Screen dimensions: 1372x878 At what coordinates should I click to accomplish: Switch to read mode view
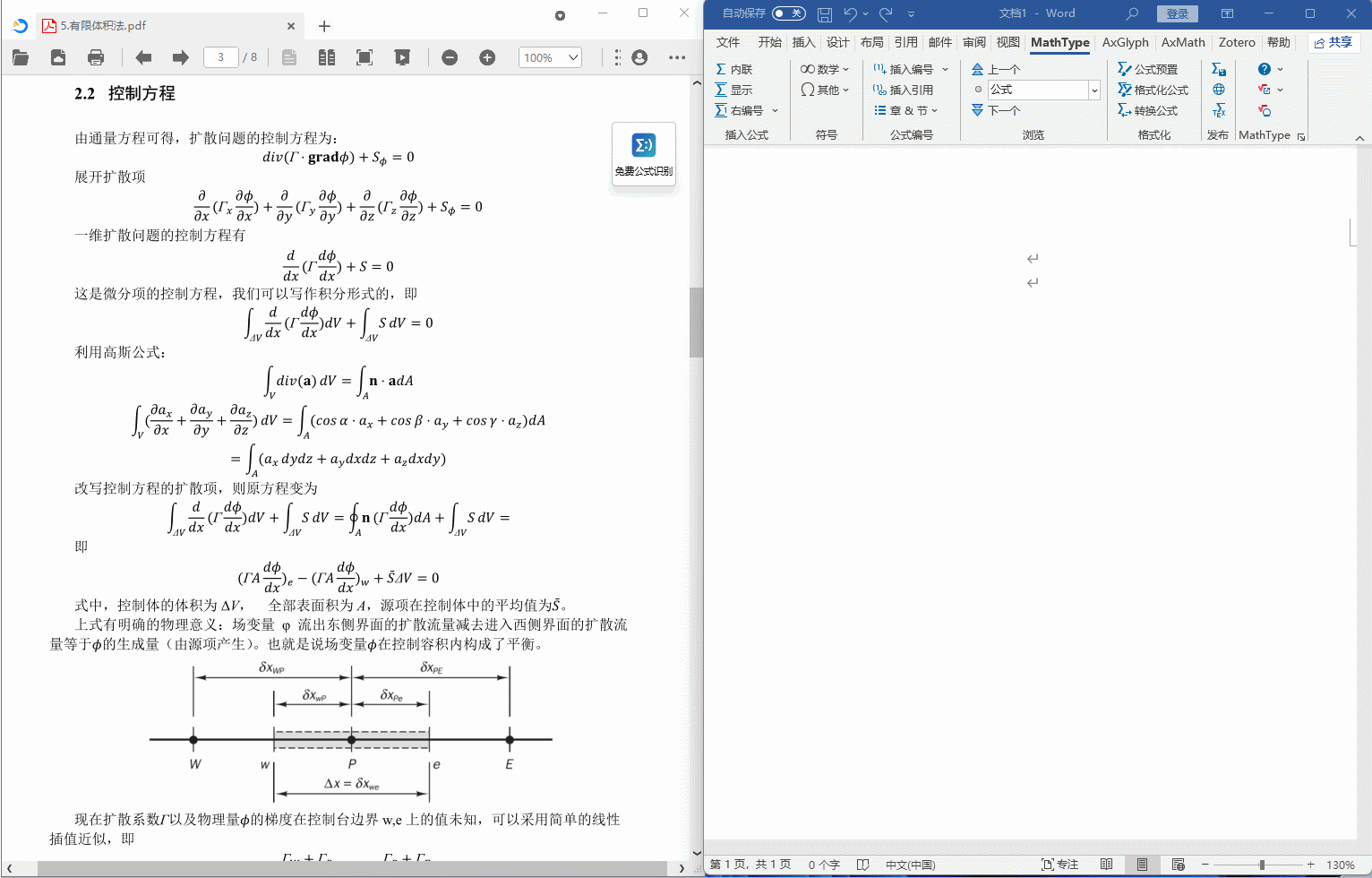[1107, 865]
